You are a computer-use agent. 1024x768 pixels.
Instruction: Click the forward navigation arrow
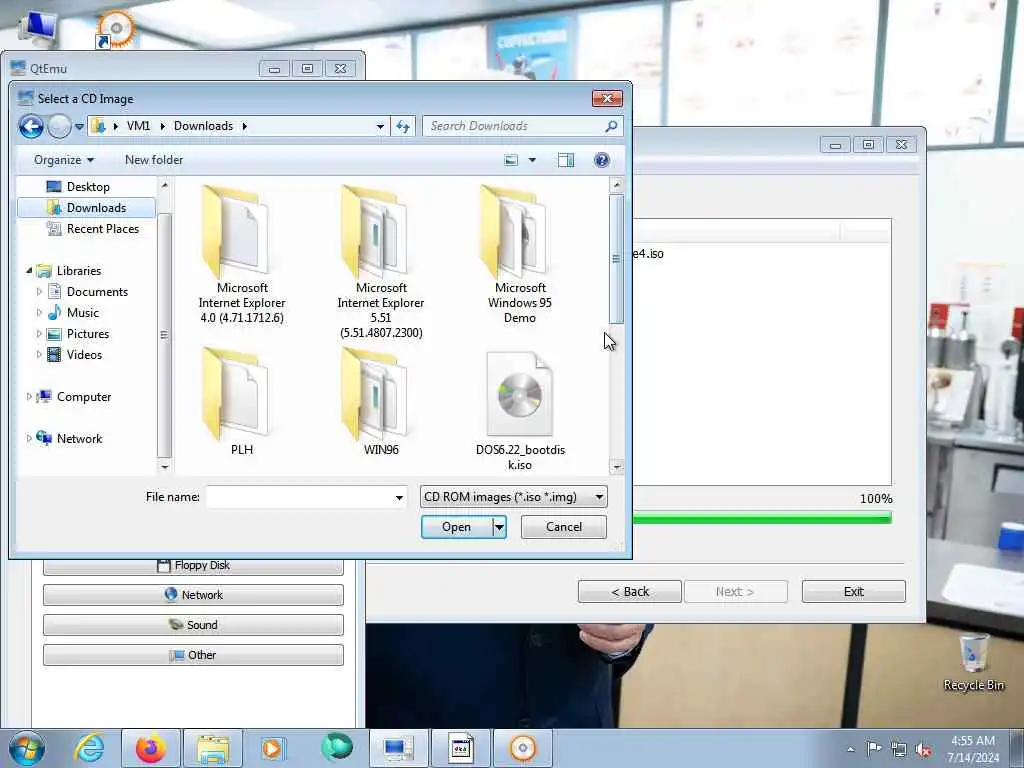tap(59, 126)
